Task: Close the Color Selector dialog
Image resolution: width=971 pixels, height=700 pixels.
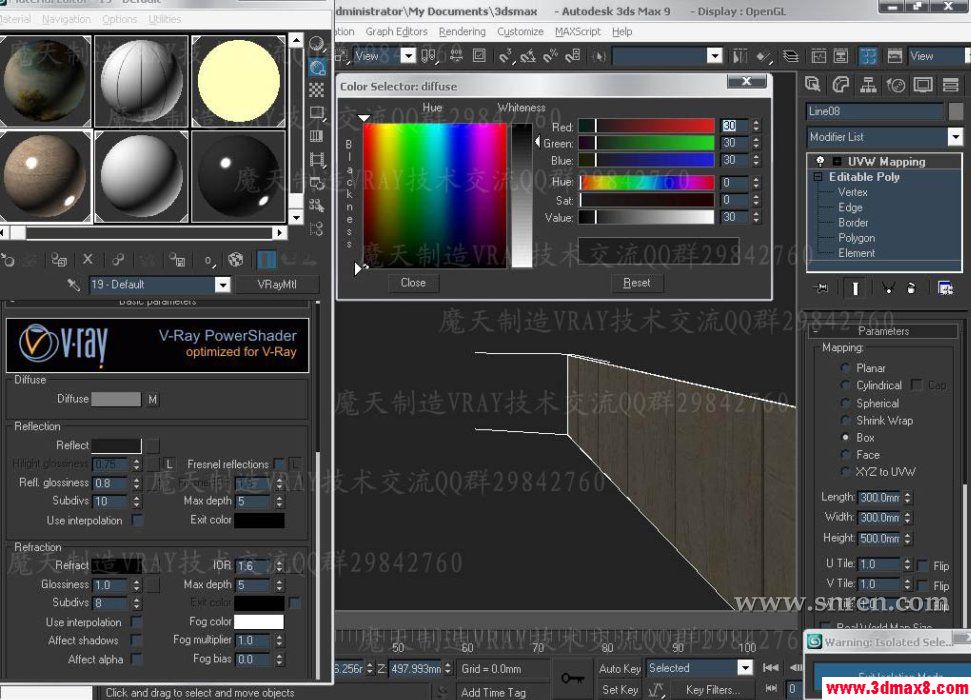Action: (746, 81)
